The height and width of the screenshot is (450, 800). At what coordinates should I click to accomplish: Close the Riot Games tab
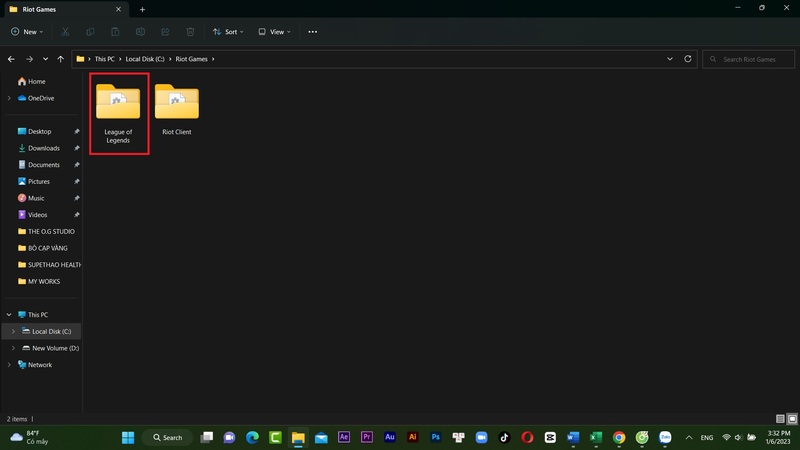(118, 9)
